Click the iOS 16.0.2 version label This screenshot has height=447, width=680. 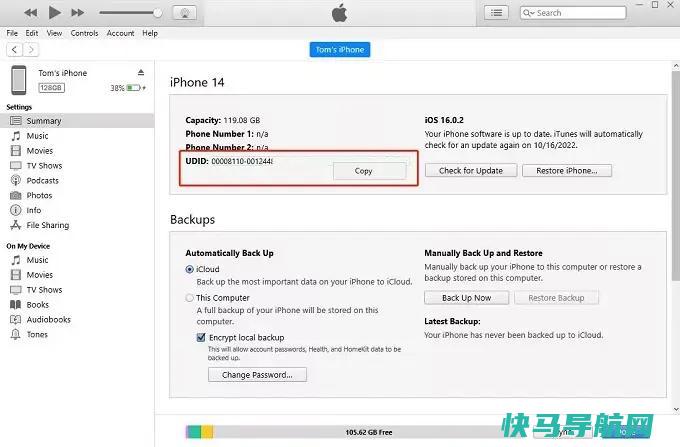tap(444, 120)
